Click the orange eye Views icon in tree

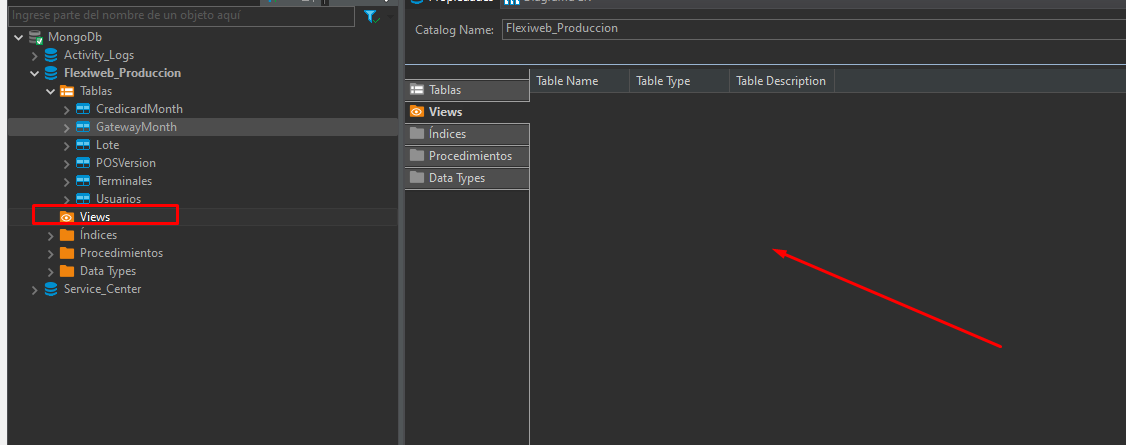click(67, 217)
